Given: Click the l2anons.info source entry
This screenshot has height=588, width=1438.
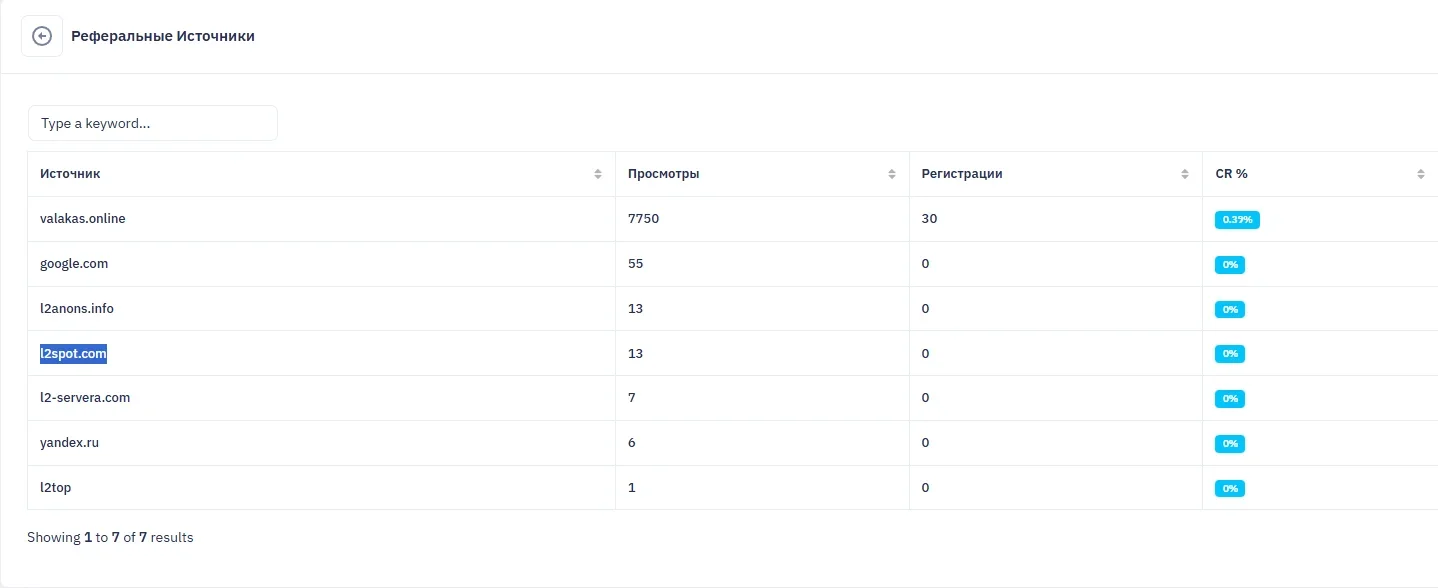Looking at the screenshot, I should pos(77,309).
